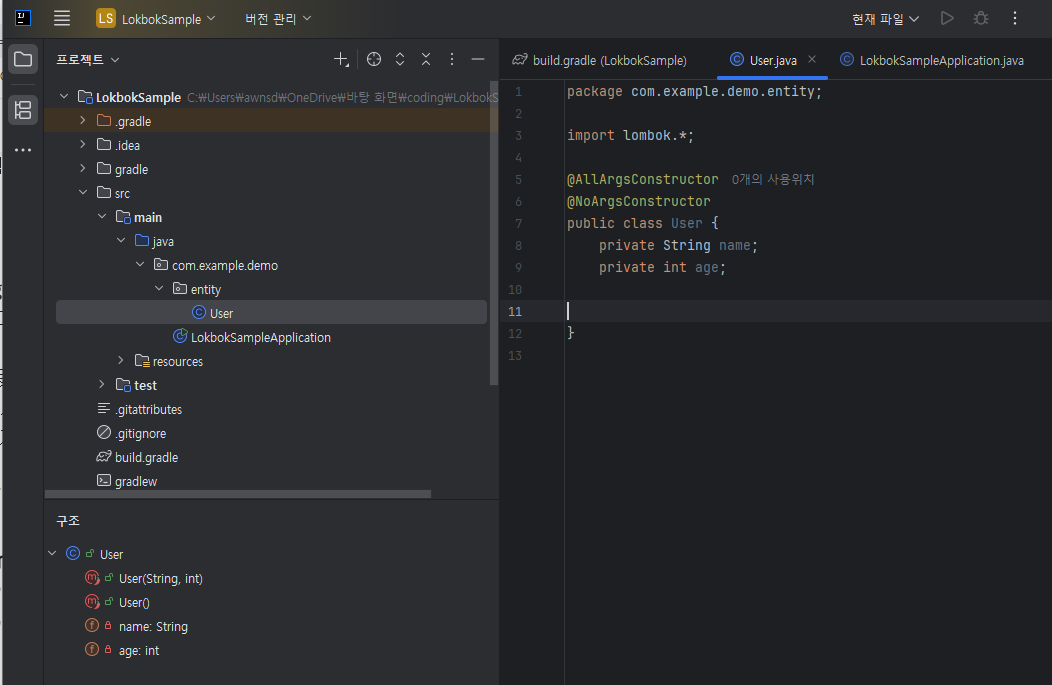Expand the test folder

tap(102, 385)
